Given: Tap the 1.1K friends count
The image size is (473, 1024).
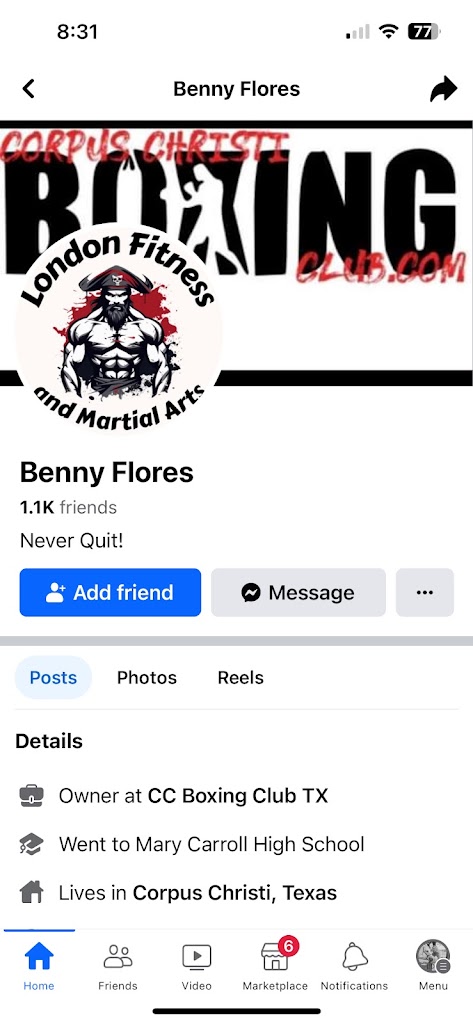Looking at the screenshot, I should tap(69, 507).
